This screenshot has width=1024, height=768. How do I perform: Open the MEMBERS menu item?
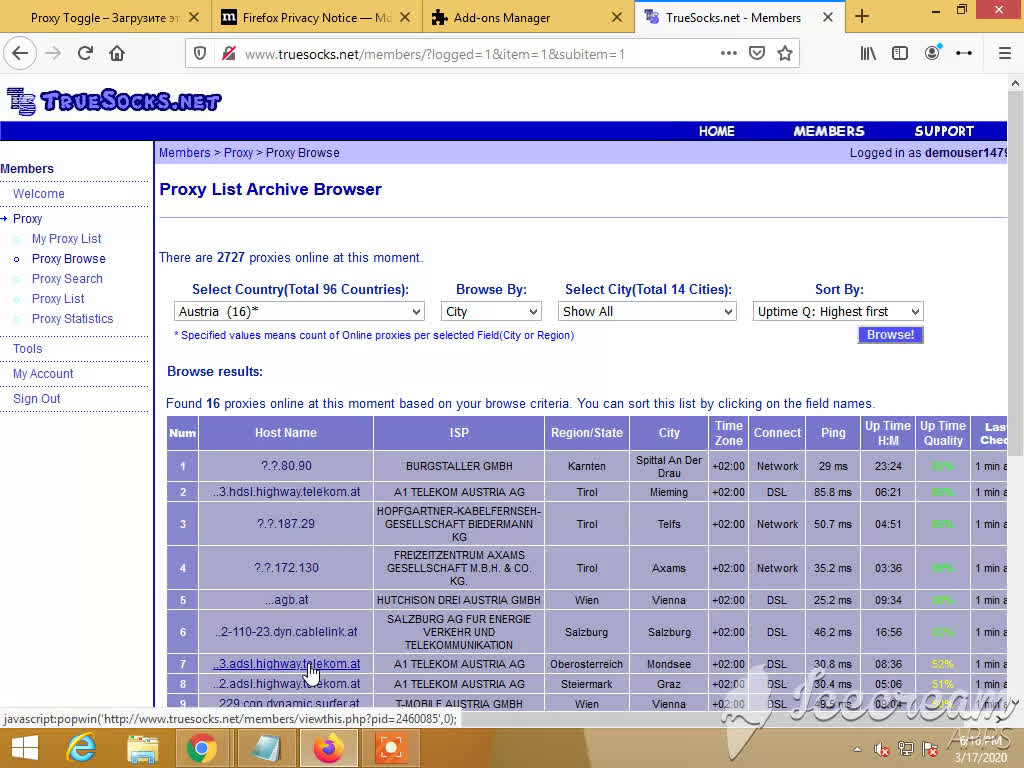coord(829,131)
